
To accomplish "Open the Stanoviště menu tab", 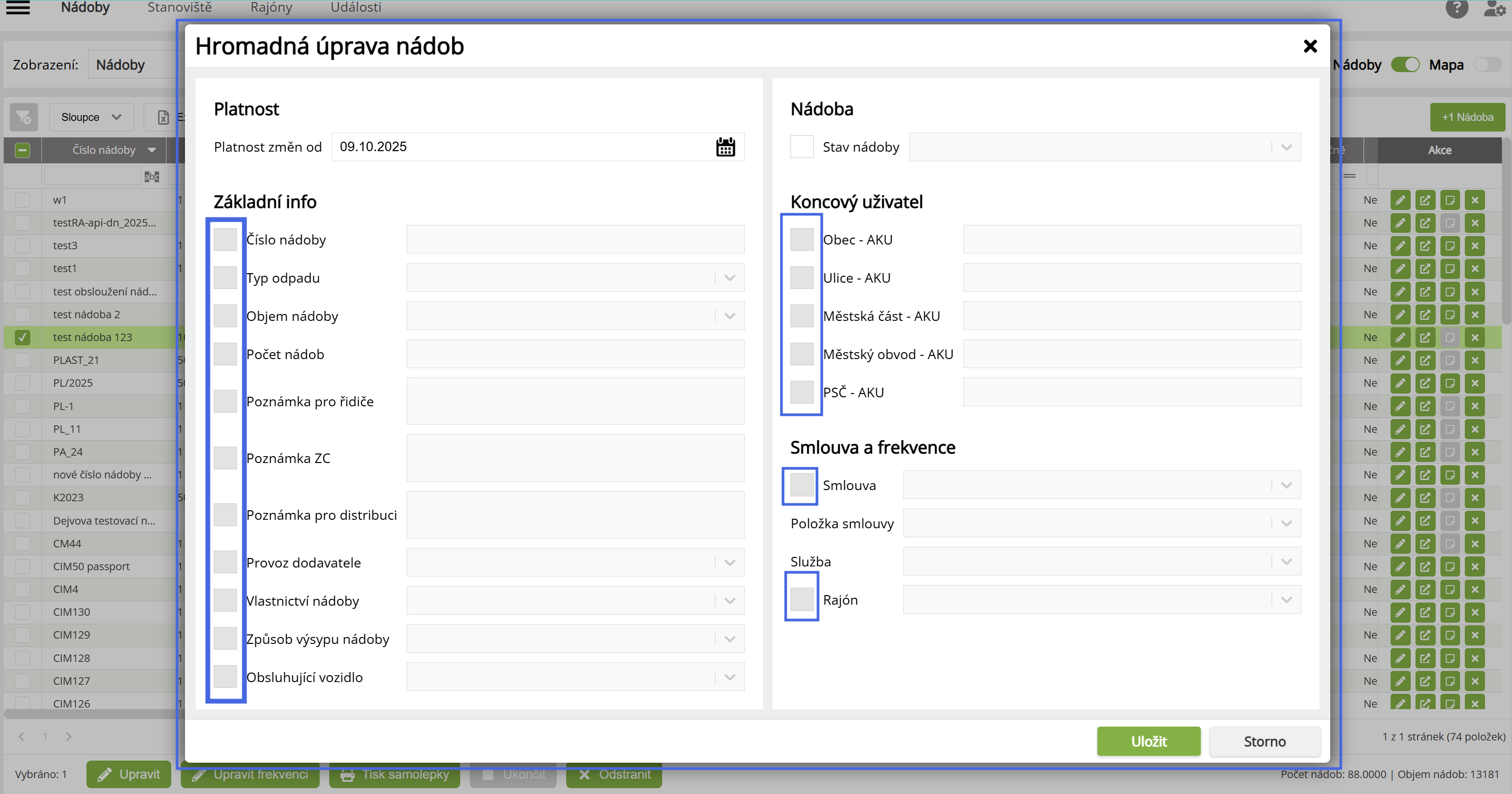I will point(179,7).
